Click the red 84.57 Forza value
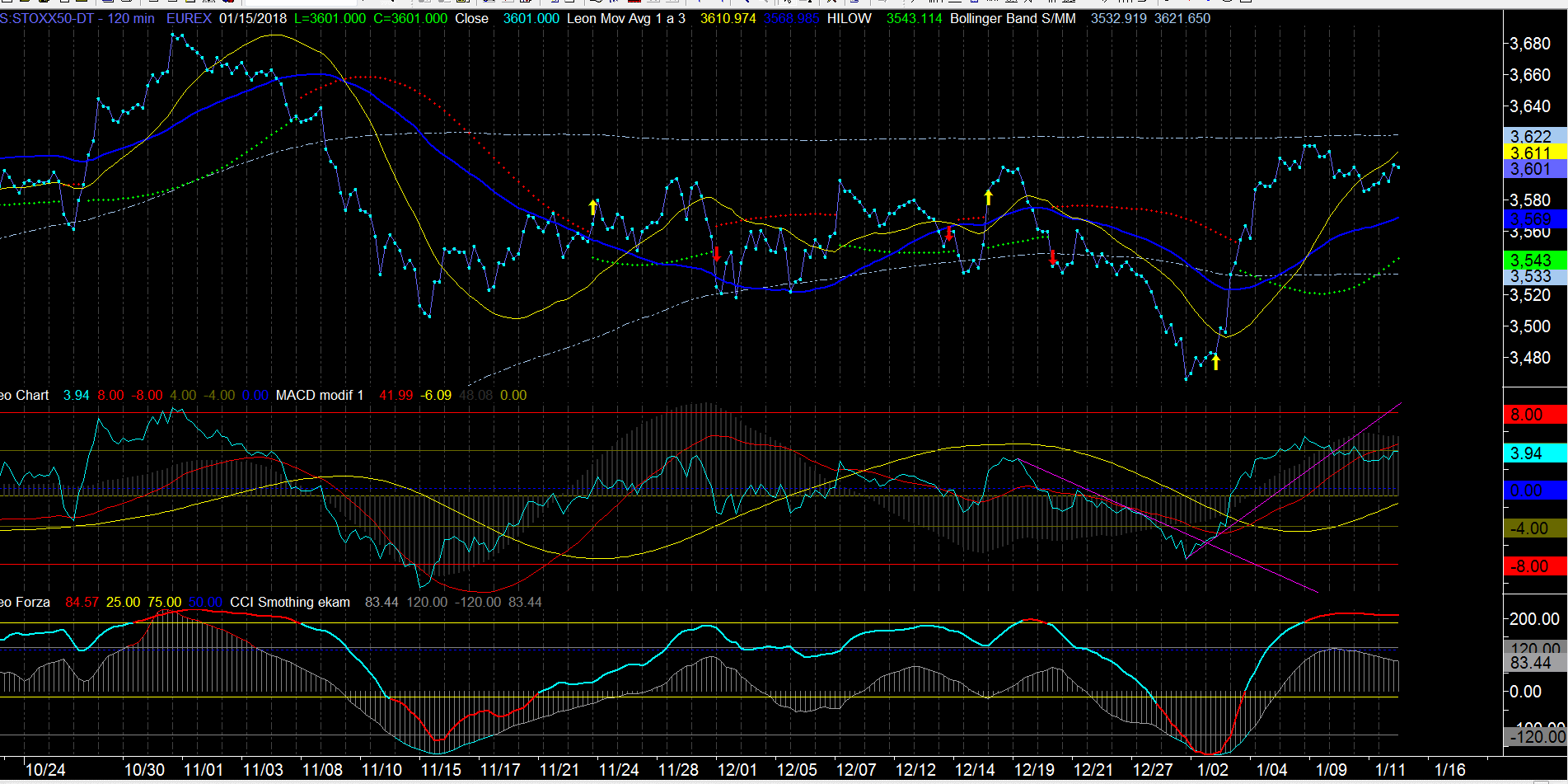 tap(82, 602)
